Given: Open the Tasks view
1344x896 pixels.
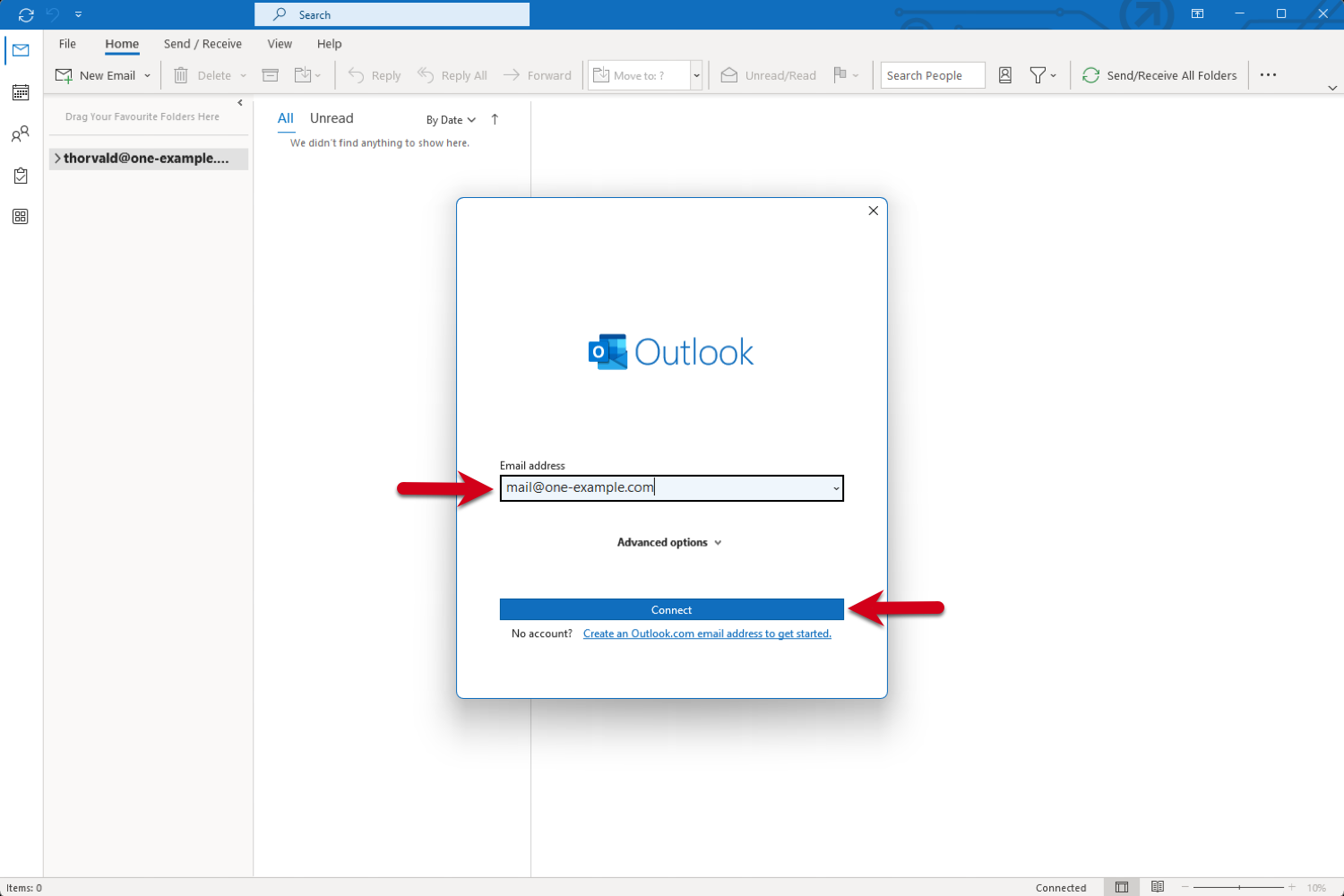Looking at the screenshot, I should click(20, 176).
